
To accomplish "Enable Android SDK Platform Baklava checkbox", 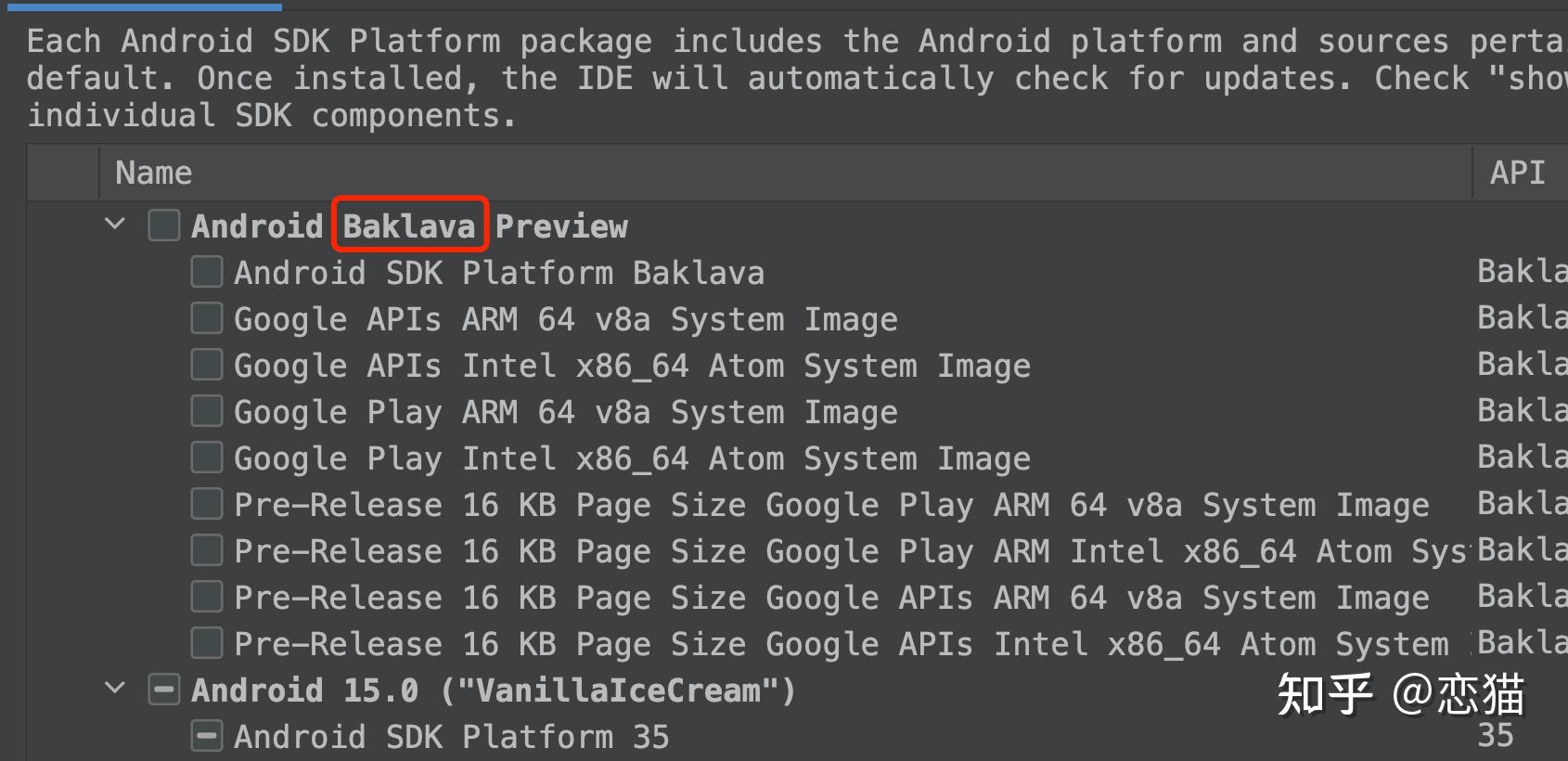I will pyautogui.click(x=206, y=272).
